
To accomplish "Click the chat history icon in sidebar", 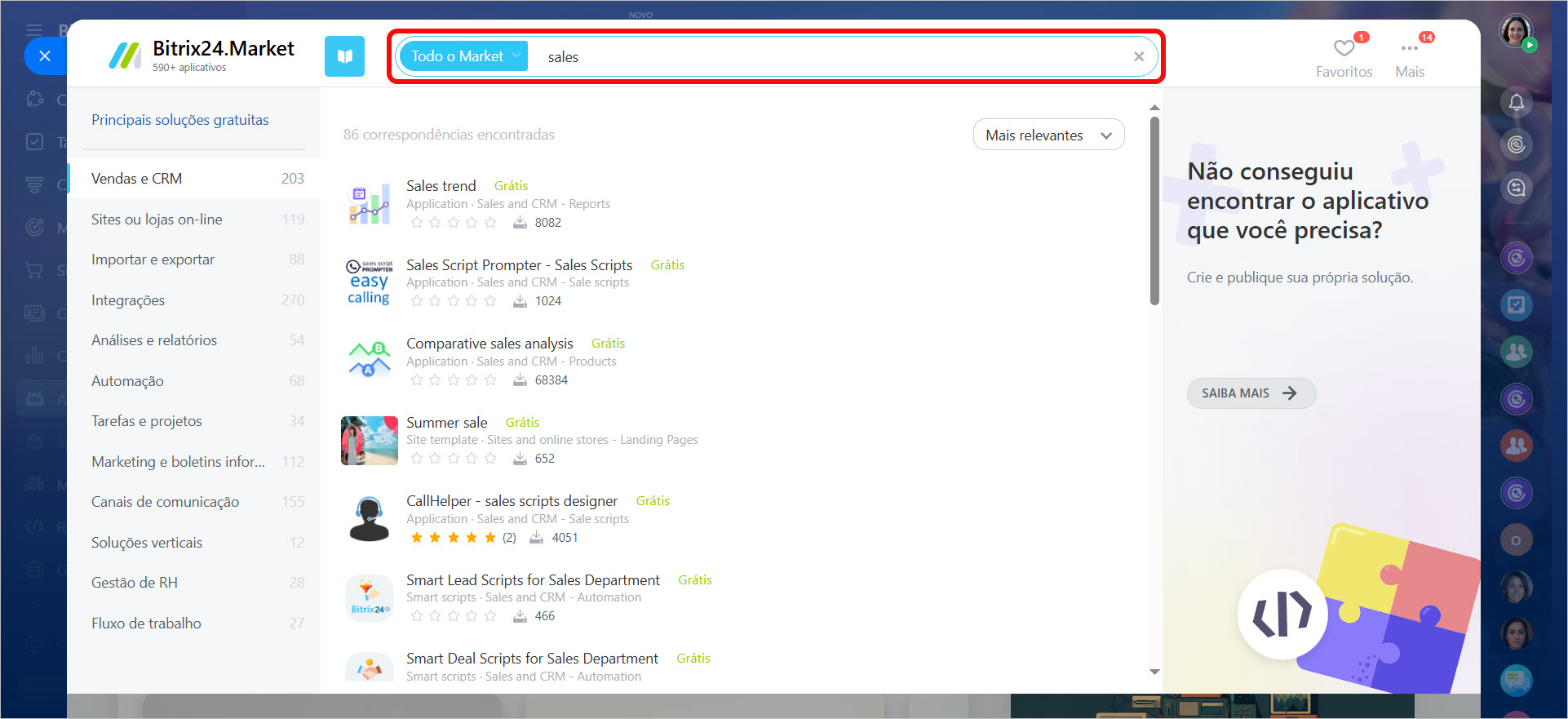I will pos(1517,189).
